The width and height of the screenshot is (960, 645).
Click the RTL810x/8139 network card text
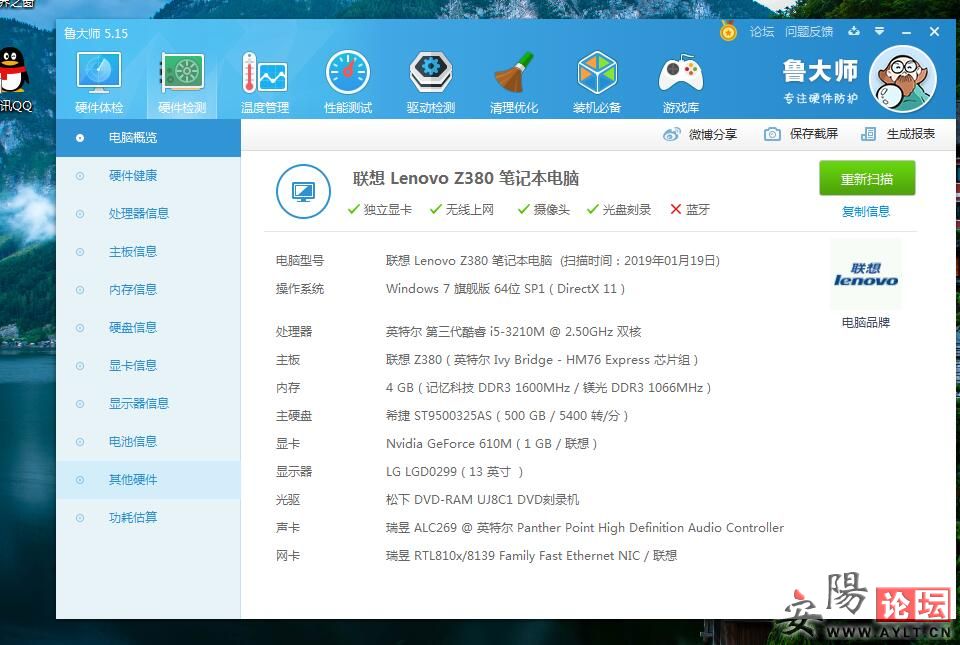531,556
